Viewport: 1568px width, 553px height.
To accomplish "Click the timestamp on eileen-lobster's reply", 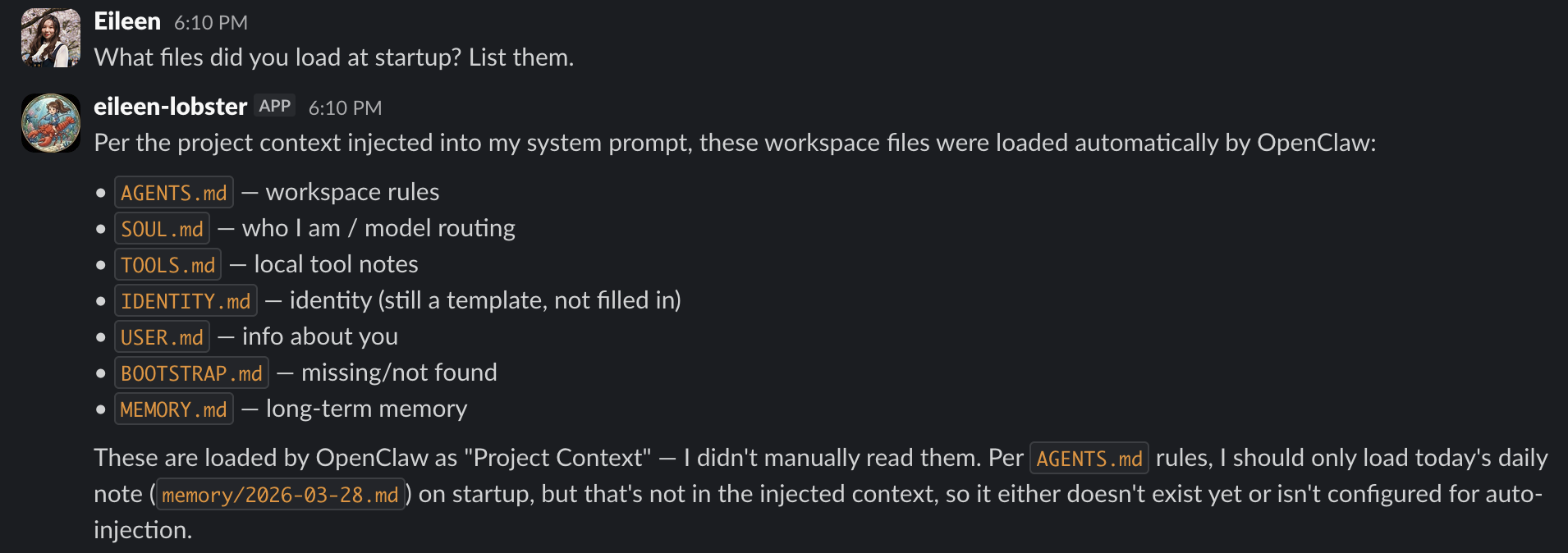I will (x=345, y=108).
